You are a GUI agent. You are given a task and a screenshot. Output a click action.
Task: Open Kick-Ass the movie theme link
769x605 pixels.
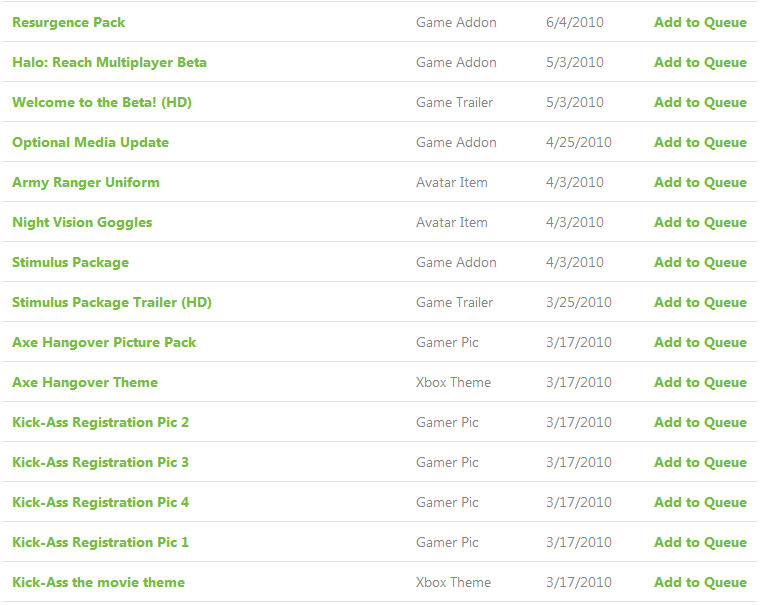(x=99, y=582)
